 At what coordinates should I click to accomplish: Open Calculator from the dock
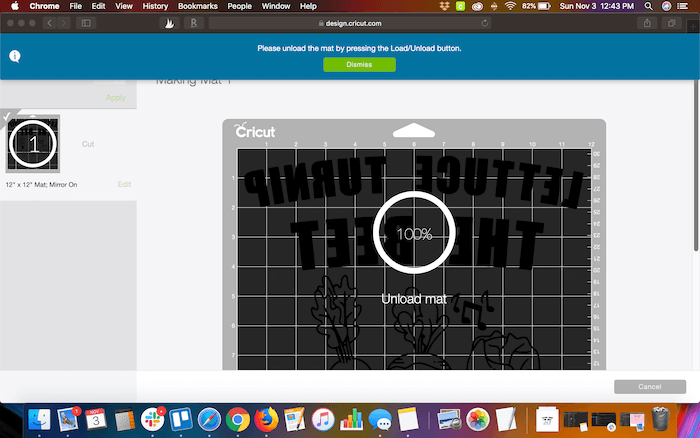tap(124, 420)
